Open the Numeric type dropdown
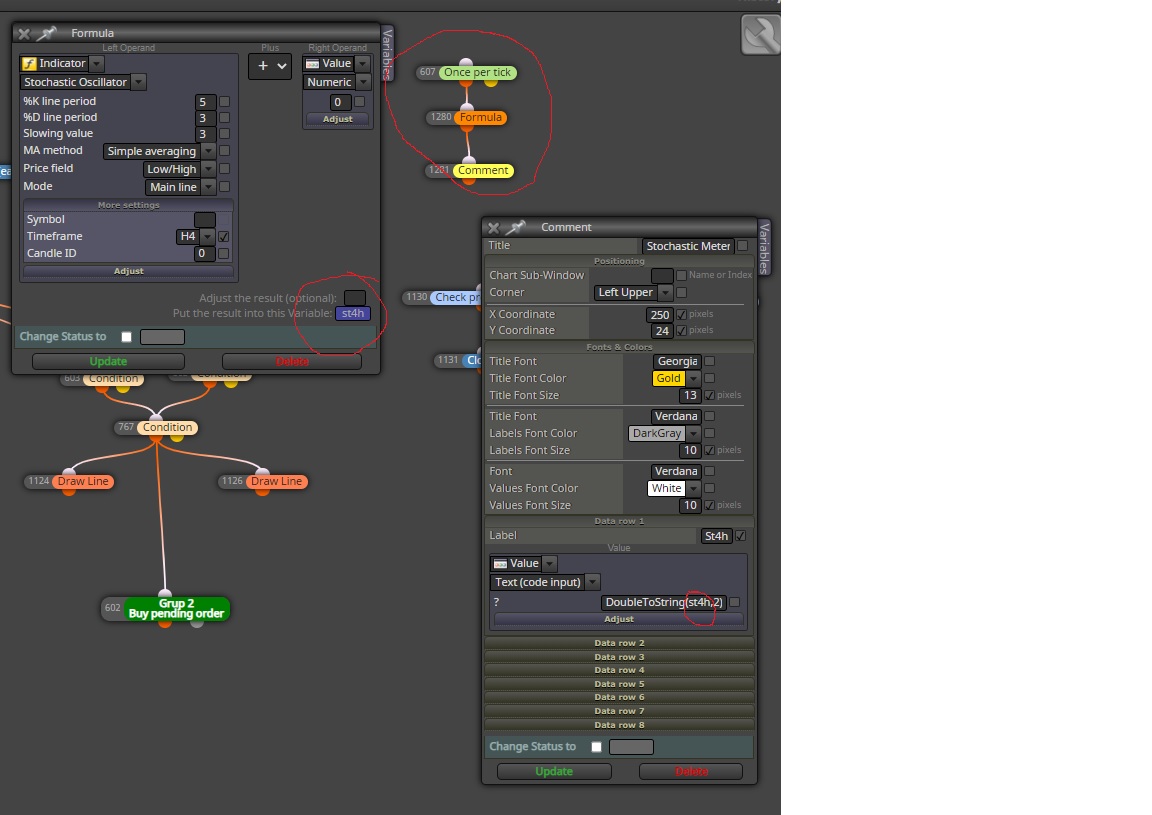 point(364,82)
